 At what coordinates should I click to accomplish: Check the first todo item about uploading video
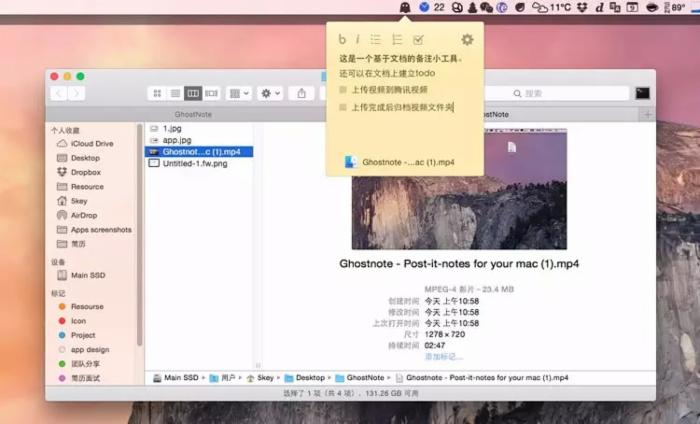343,90
